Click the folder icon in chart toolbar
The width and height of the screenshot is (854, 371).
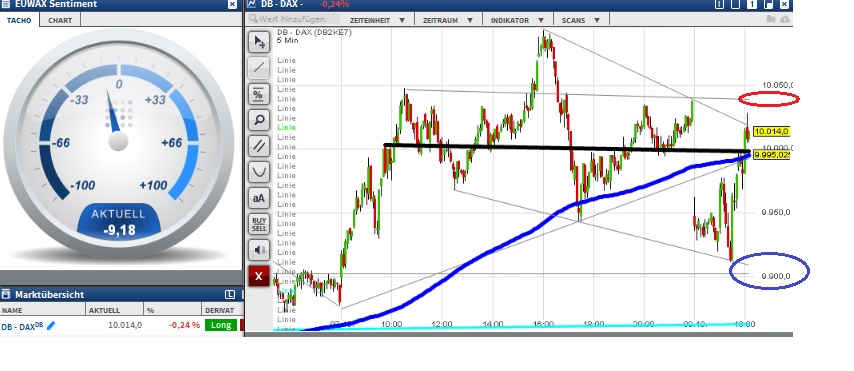[x=771, y=20]
